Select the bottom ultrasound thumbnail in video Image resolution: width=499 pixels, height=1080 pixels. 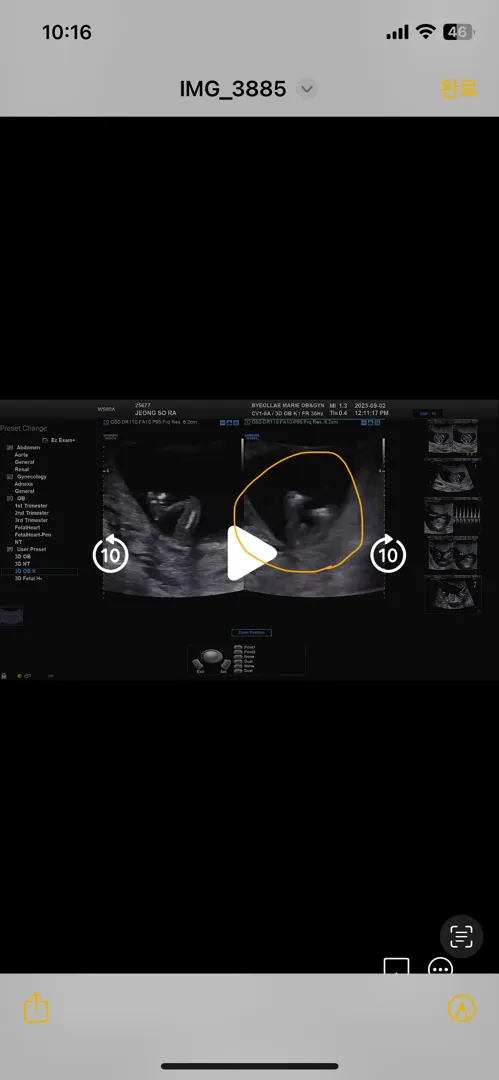click(x=453, y=594)
